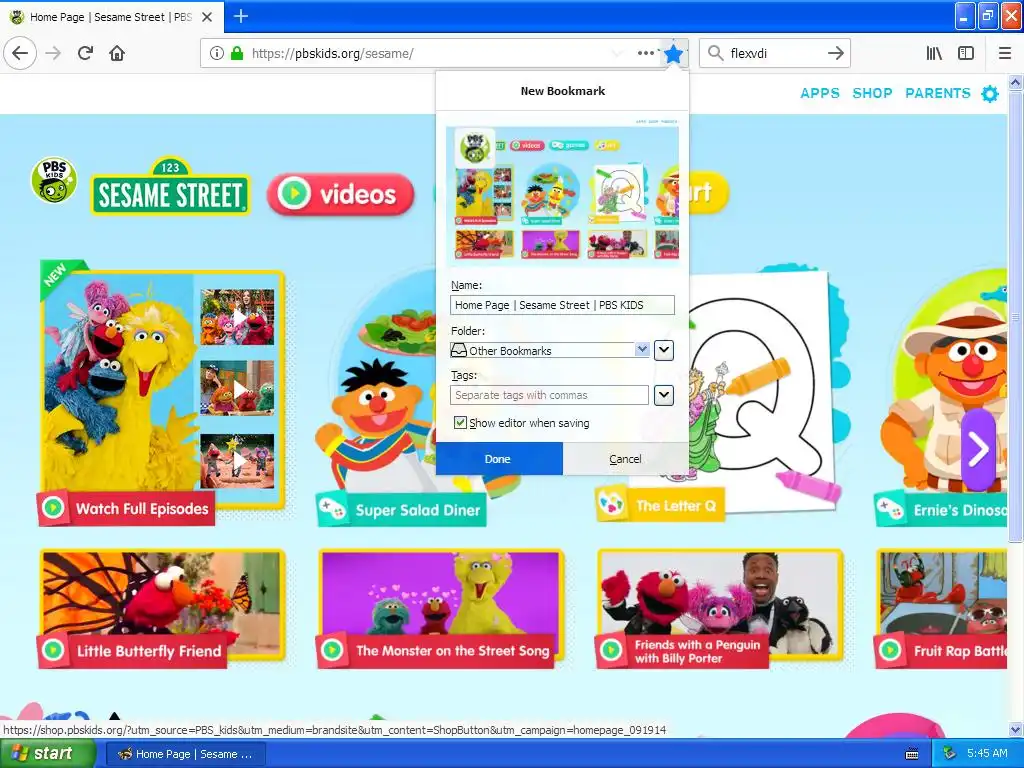Click the red videos button
The image size is (1024, 768).
[340, 194]
